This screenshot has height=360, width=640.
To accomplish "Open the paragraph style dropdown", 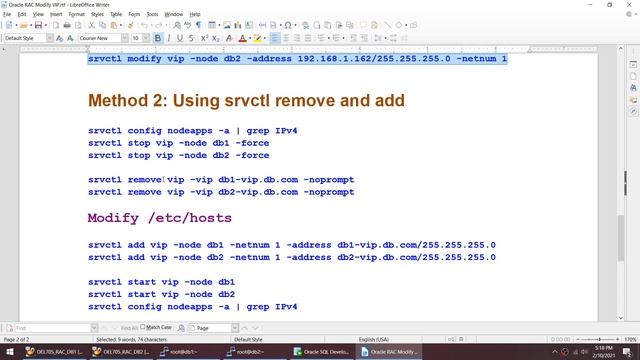I will click(x=49, y=38).
